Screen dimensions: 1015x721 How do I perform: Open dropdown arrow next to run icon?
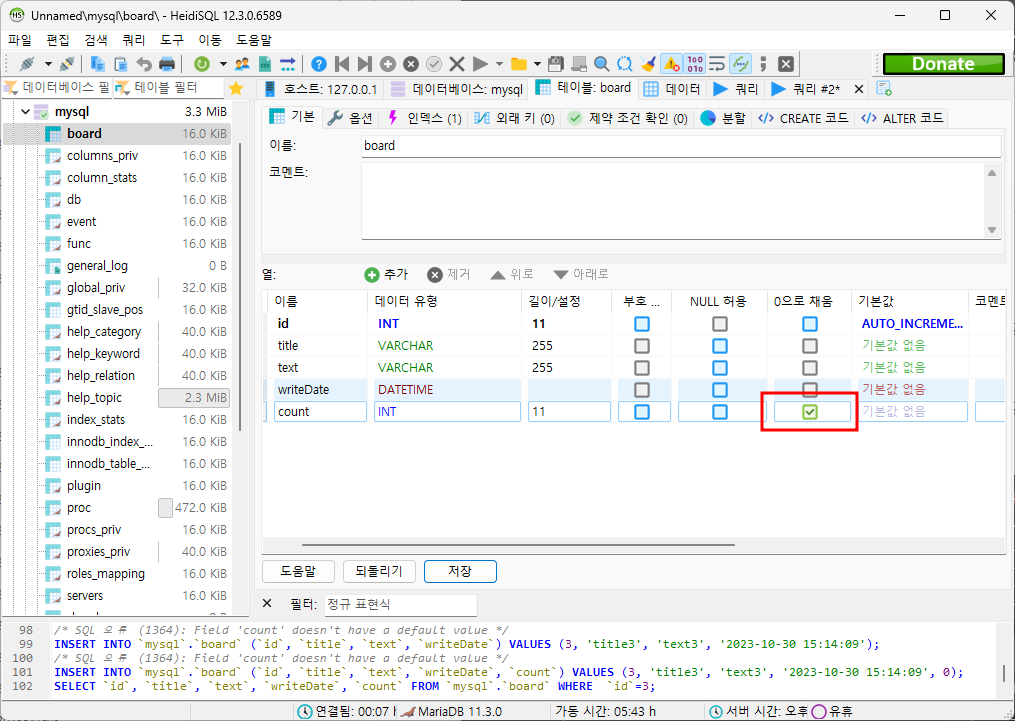(499, 64)
